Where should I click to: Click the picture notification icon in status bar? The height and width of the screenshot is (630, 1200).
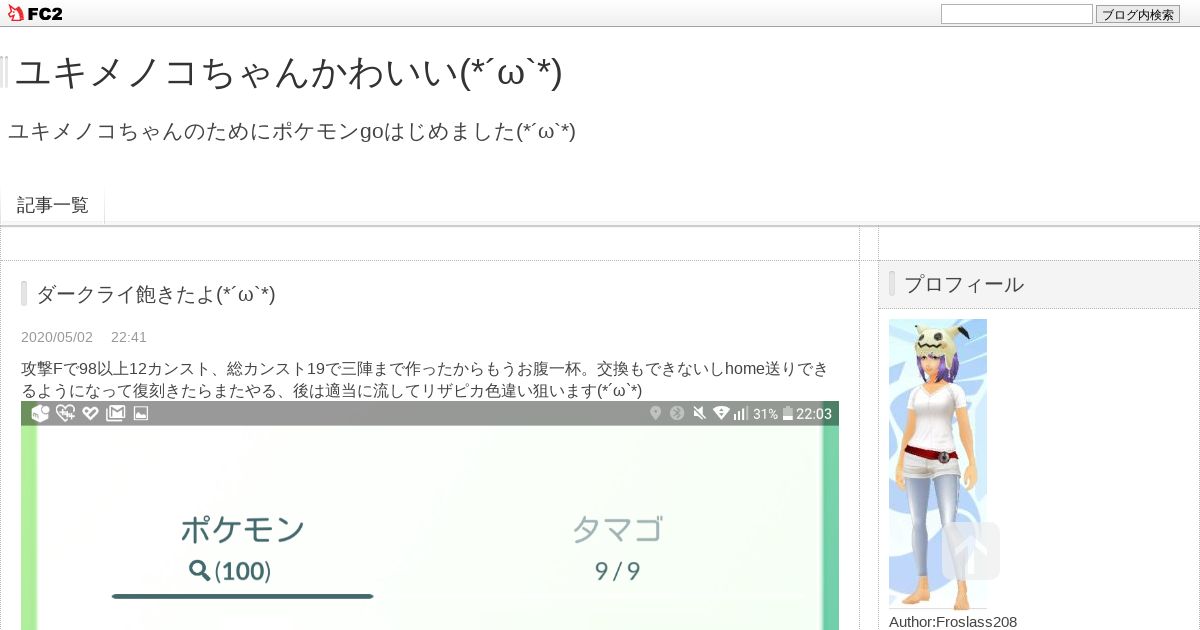coord(141,413)
